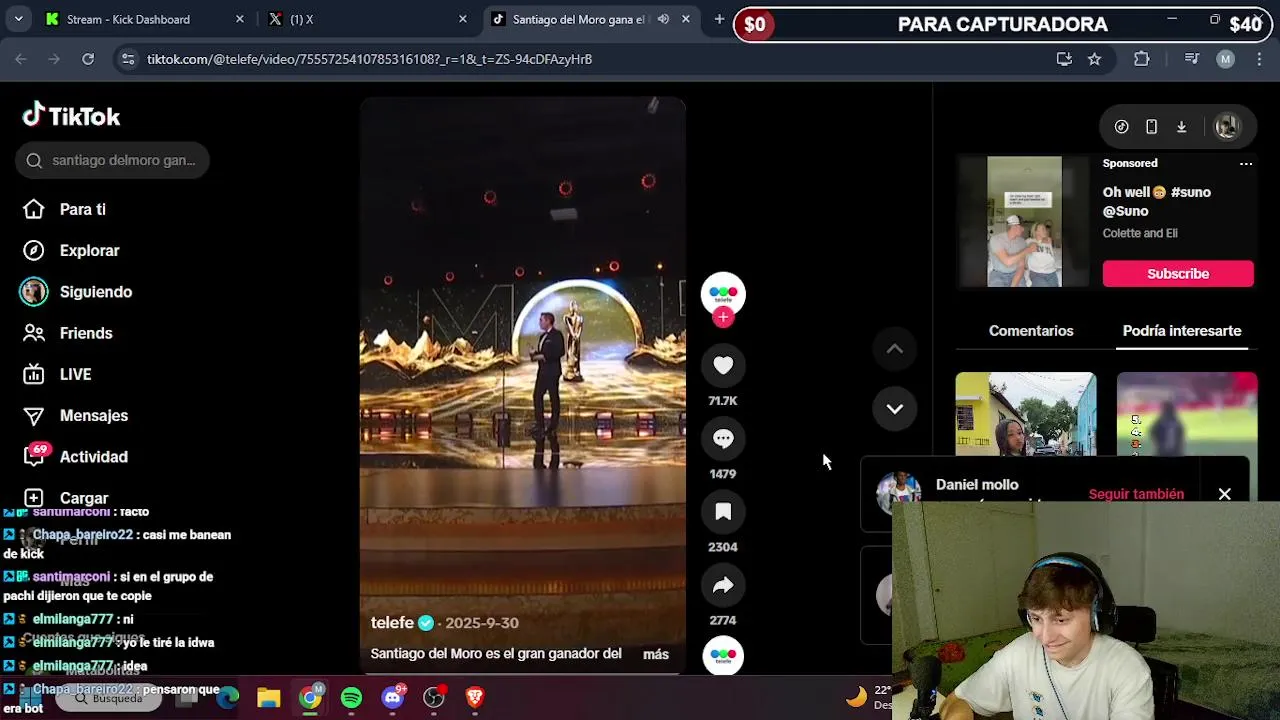Click the site info icon in address bar

click(x=127, y=59)
